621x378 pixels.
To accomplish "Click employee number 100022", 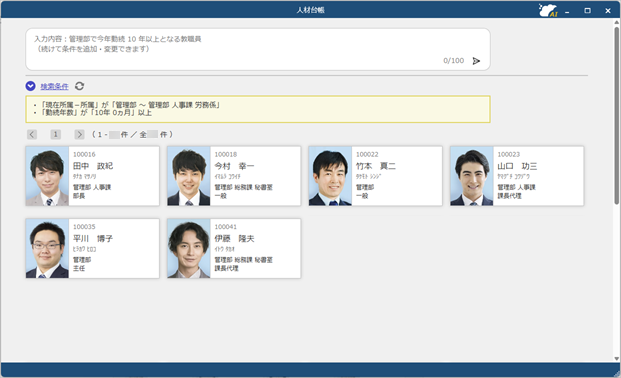I will [367, 154].
